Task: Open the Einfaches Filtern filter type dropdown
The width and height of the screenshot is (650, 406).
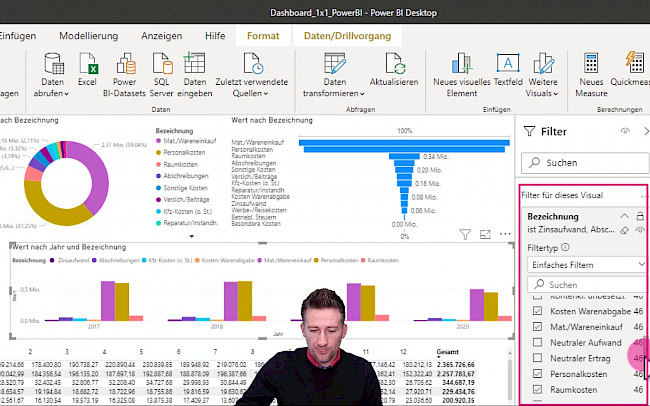Action: tap(585, 264)
